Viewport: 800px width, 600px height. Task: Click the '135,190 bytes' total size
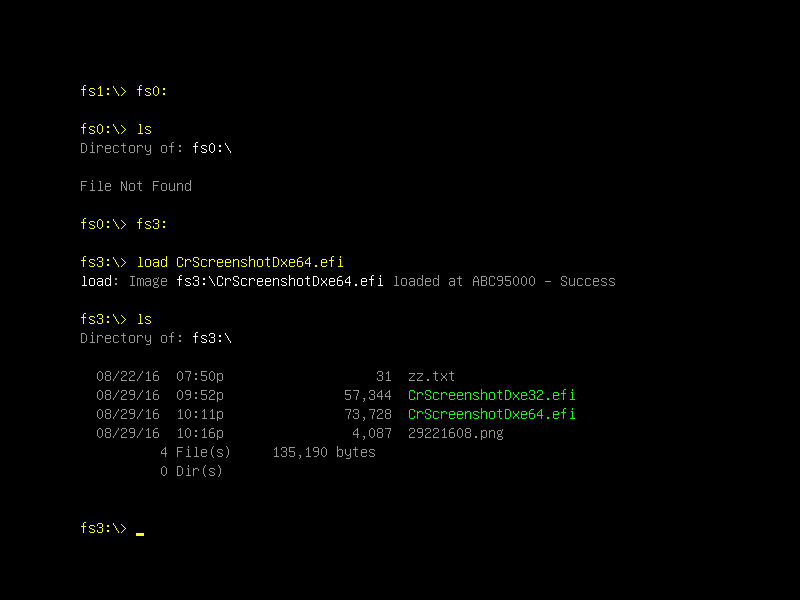coord(324,453)
